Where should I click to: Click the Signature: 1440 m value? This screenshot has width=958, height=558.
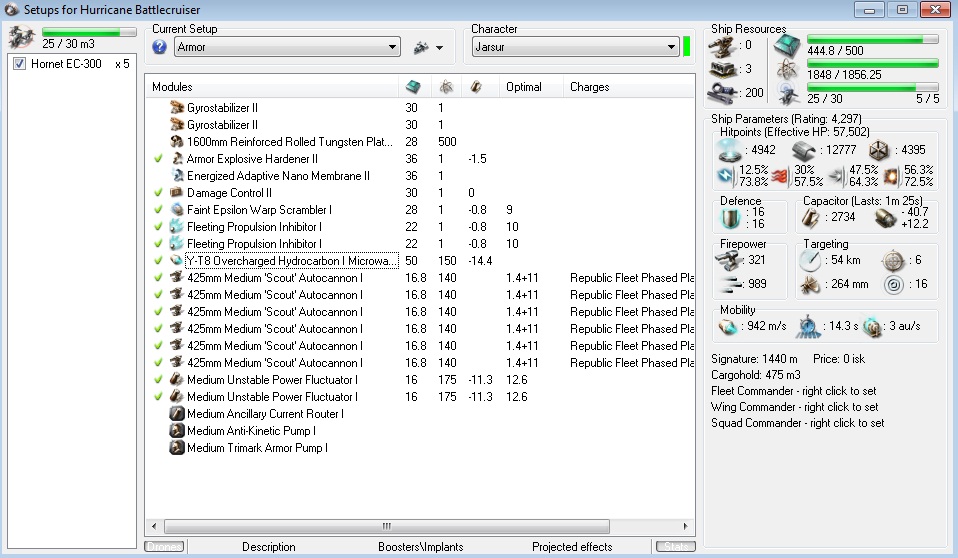(754, 359)
